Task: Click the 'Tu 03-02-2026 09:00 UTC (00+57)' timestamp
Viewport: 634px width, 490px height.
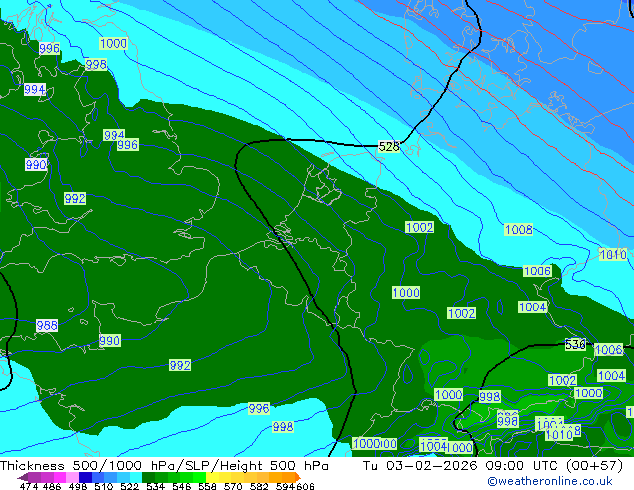Action: coord(493,466)
